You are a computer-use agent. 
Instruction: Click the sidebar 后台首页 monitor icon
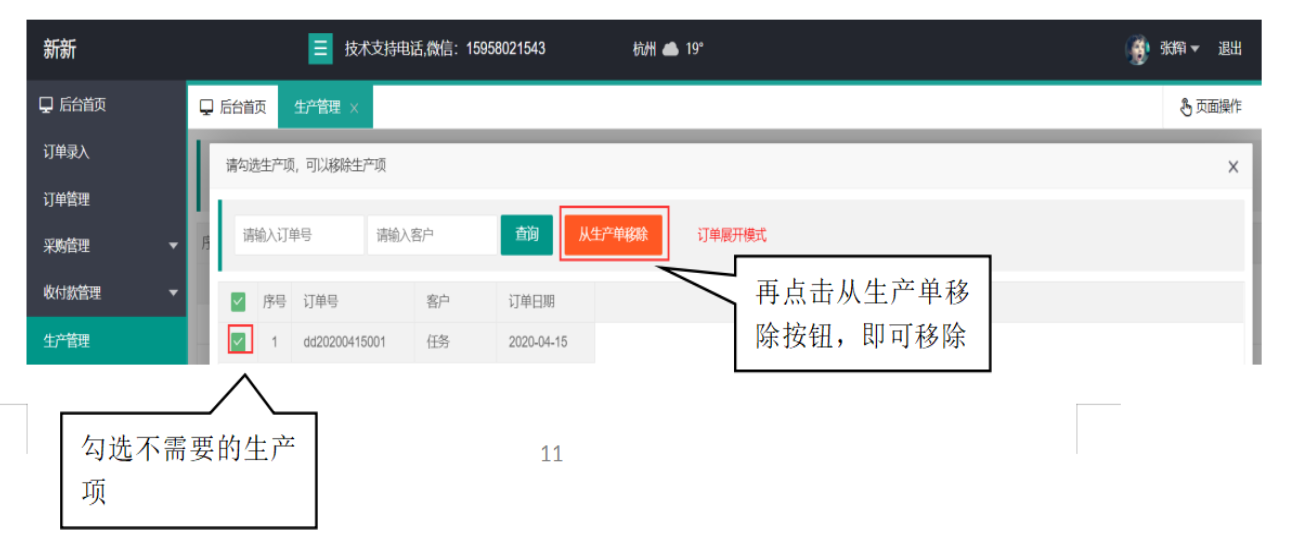(x=46, y=104)
